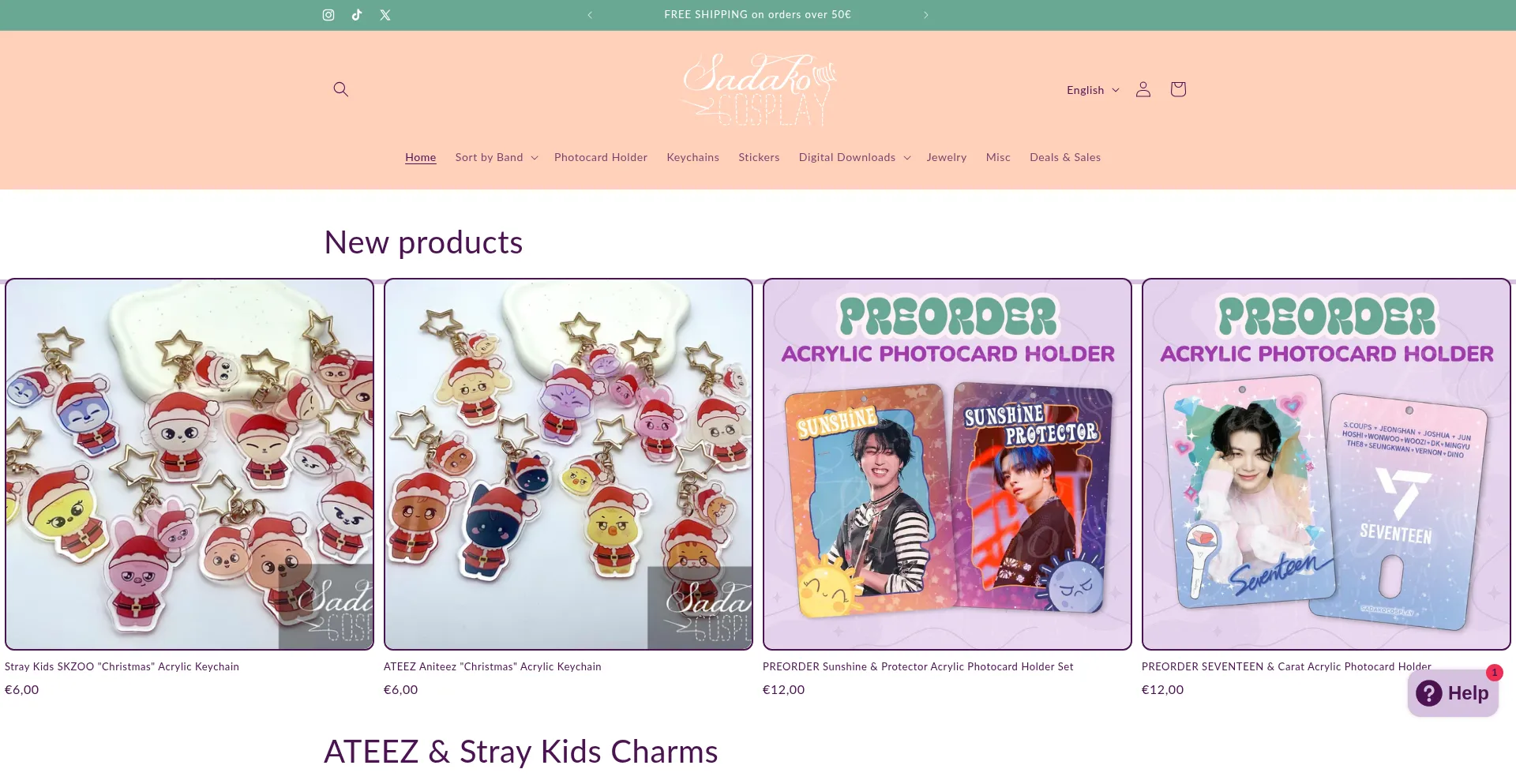Expand the English language selector
The width and height of the screenshot is (1516, 784).
[x=1093, y=90]
